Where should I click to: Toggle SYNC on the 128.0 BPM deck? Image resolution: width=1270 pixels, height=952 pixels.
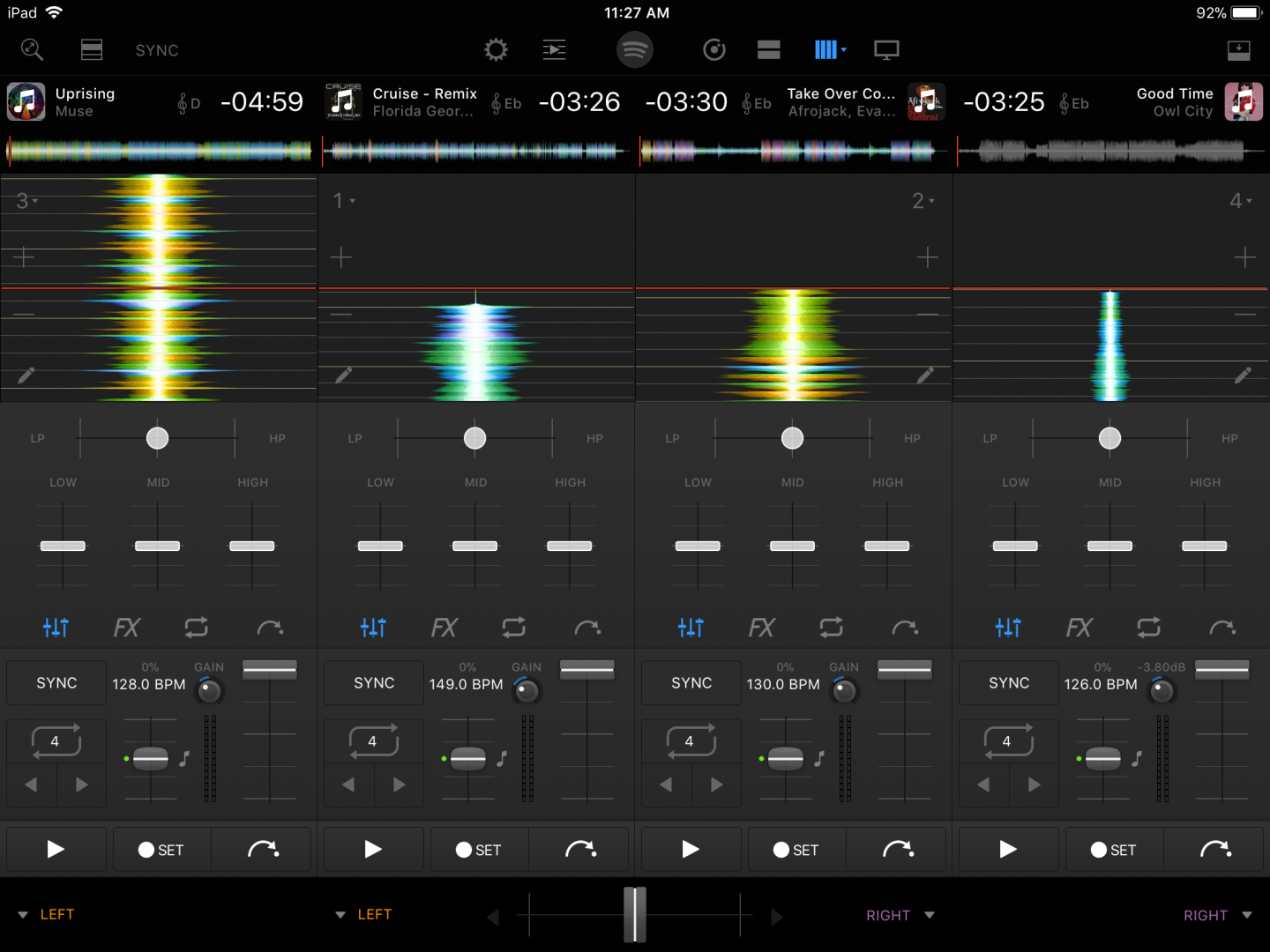56,683
